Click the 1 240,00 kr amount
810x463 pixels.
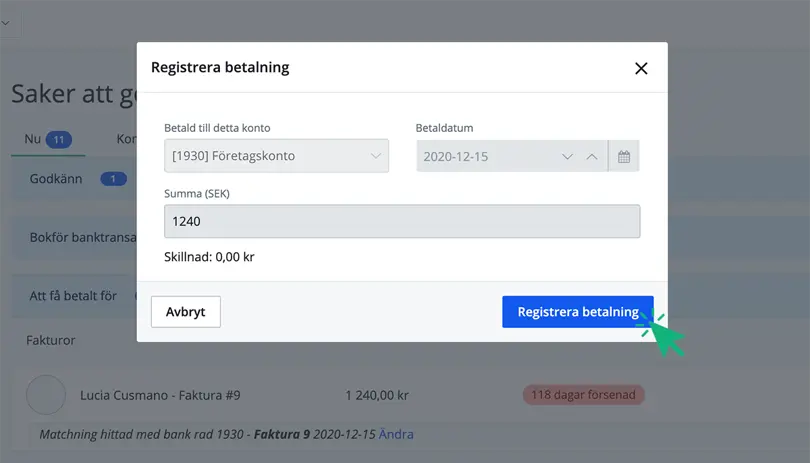[x=377, y=395]
